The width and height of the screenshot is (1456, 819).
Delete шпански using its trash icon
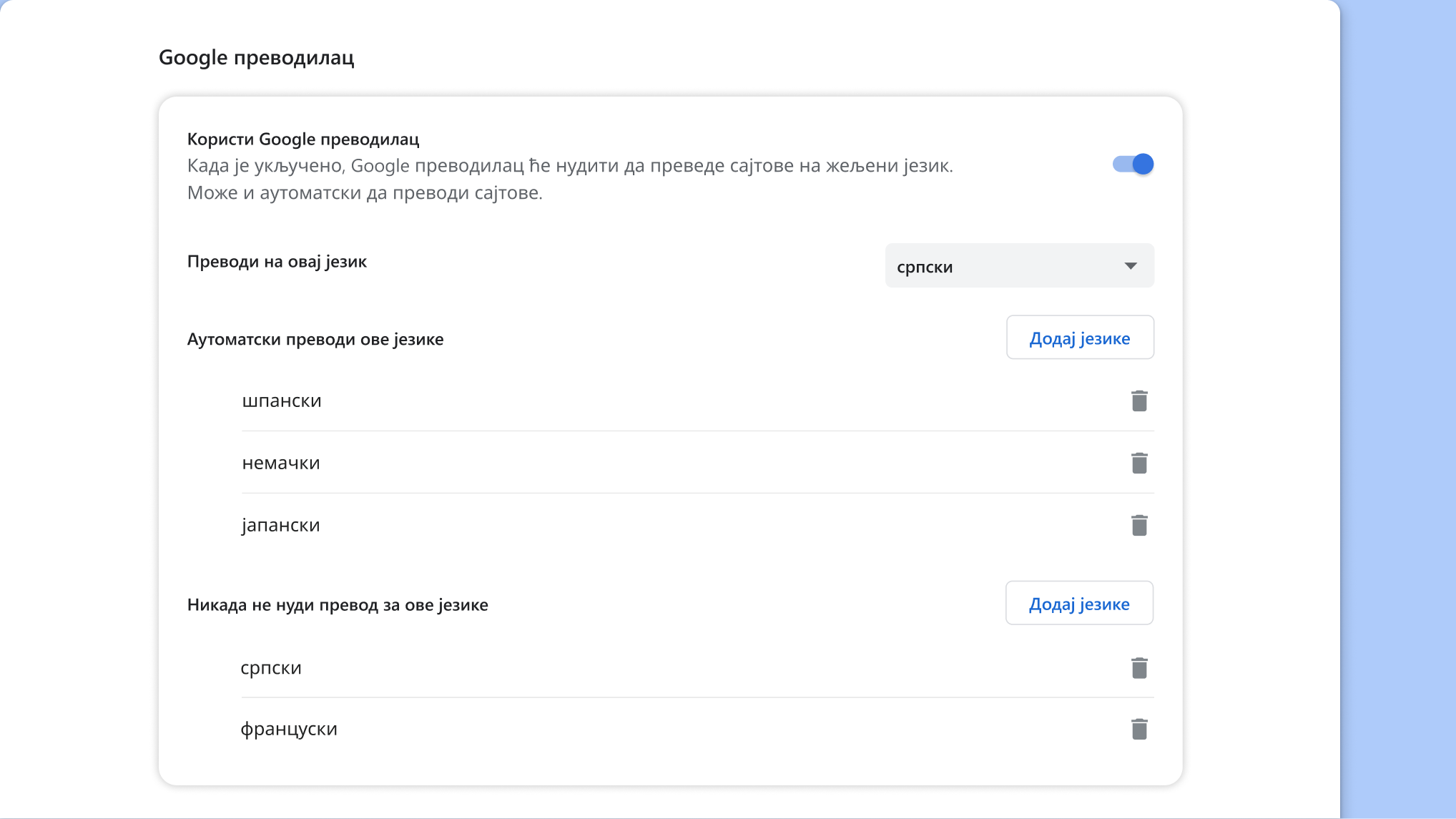1139,401
